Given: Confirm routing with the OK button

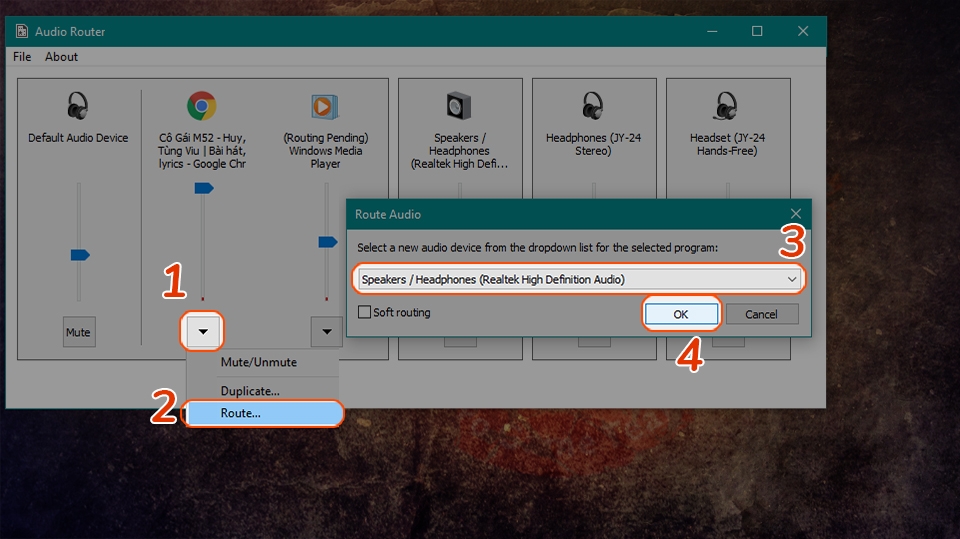Looking at the screenshot, I should 681,314.
